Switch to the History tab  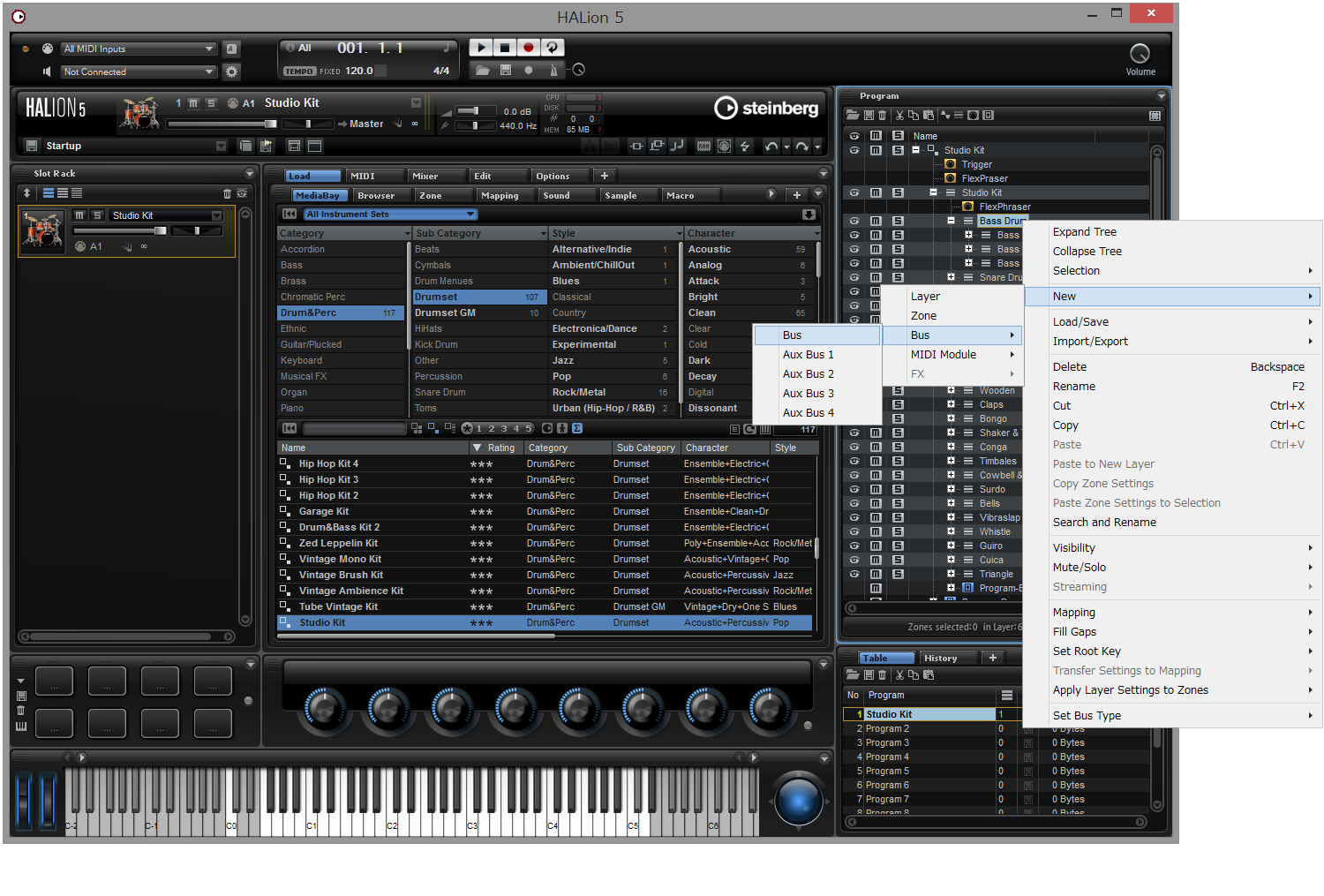pyautogui.click(x=949, y=658)
